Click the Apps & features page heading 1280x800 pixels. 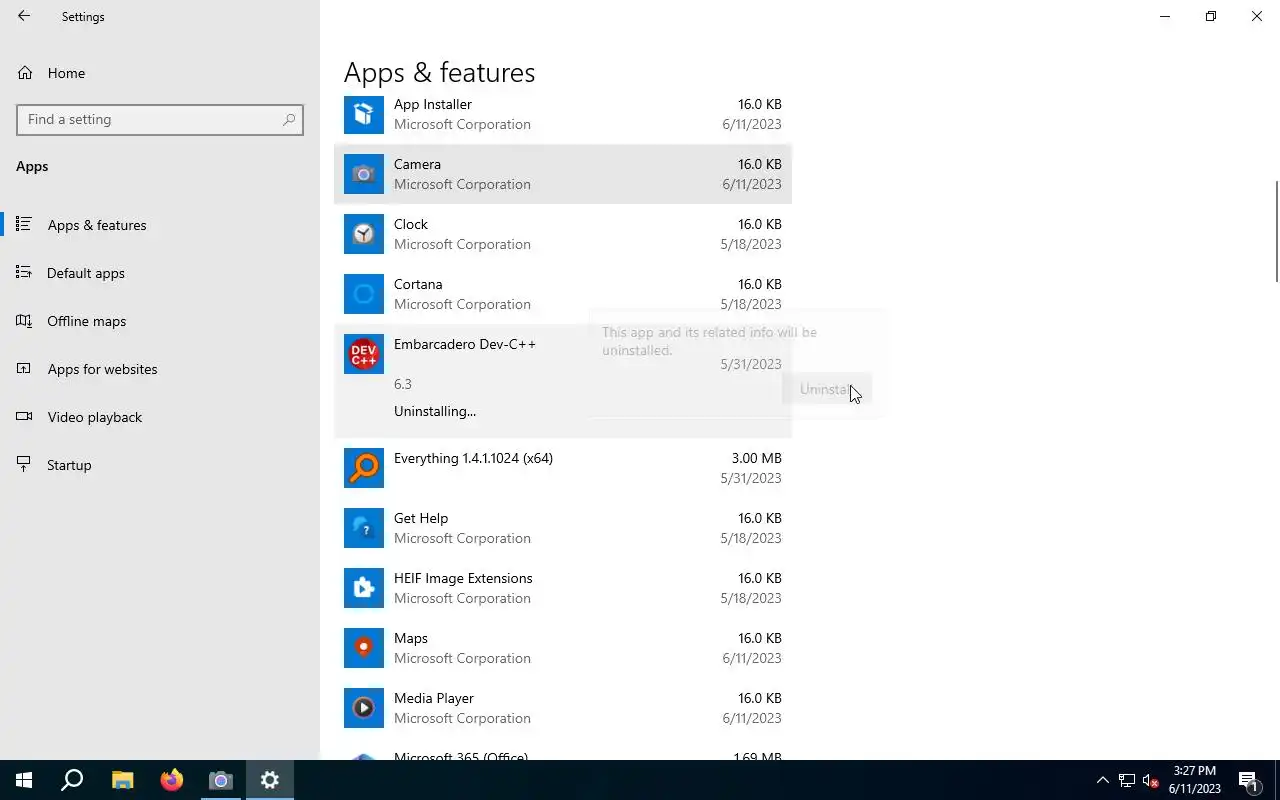pyautogui.click(x=440, y=72)
